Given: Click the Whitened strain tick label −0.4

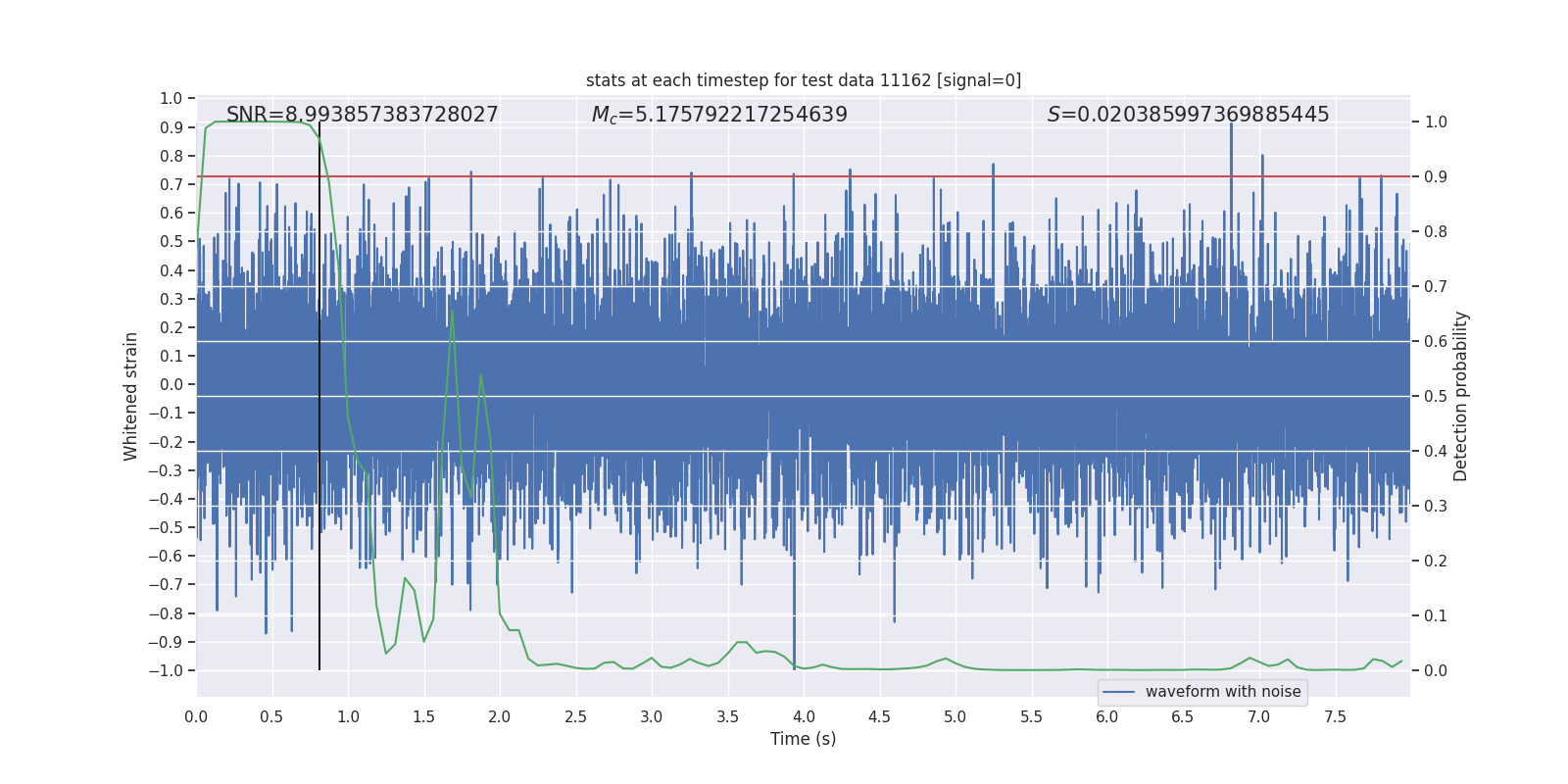Looking at the screenshot, I should (x=166, y=499).
